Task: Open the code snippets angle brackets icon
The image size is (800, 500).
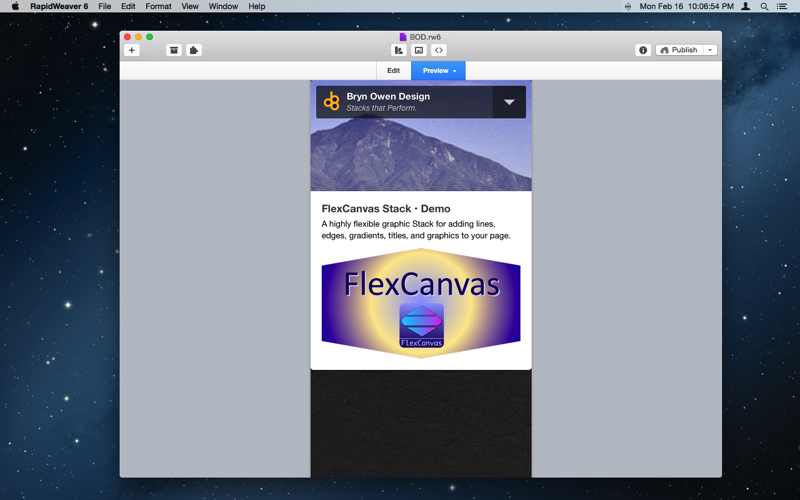Action: 439,50
